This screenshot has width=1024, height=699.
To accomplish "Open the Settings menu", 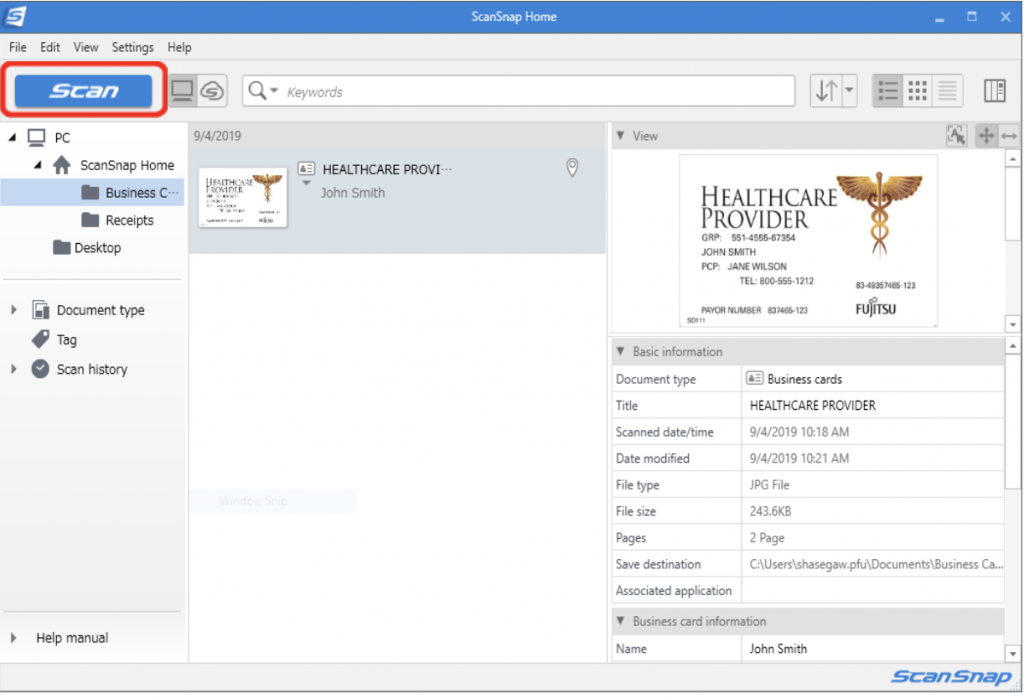I will 133,47.
